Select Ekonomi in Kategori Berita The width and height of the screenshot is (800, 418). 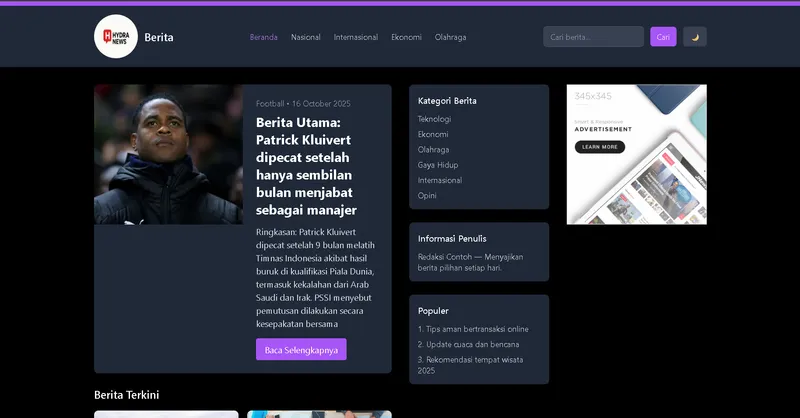tap(433, 134)
